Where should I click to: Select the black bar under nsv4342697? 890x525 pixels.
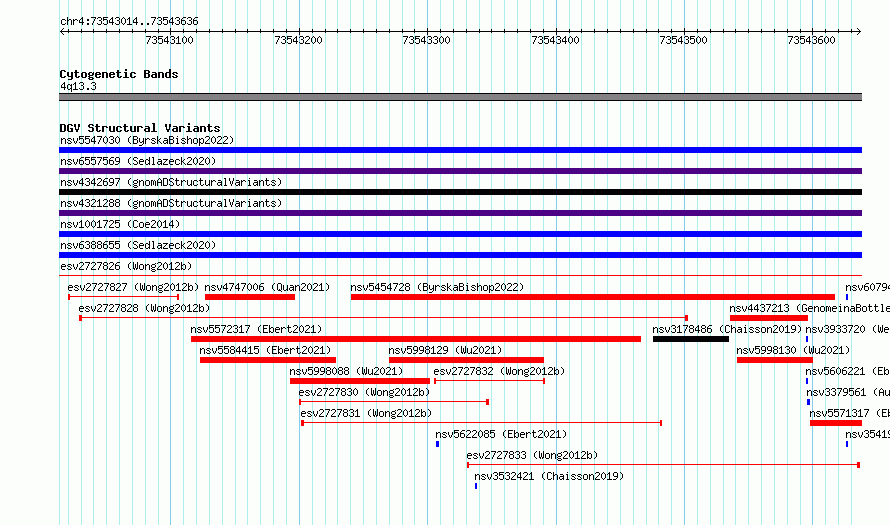click(x=460, y=192)
